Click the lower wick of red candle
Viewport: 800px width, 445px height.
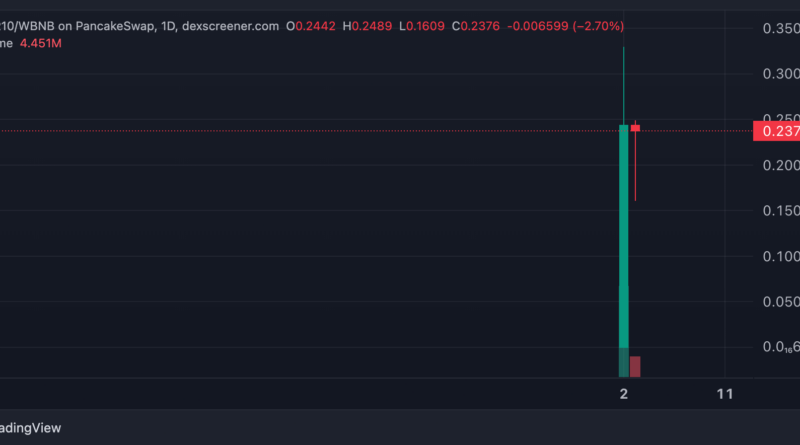tap(635, 168)
